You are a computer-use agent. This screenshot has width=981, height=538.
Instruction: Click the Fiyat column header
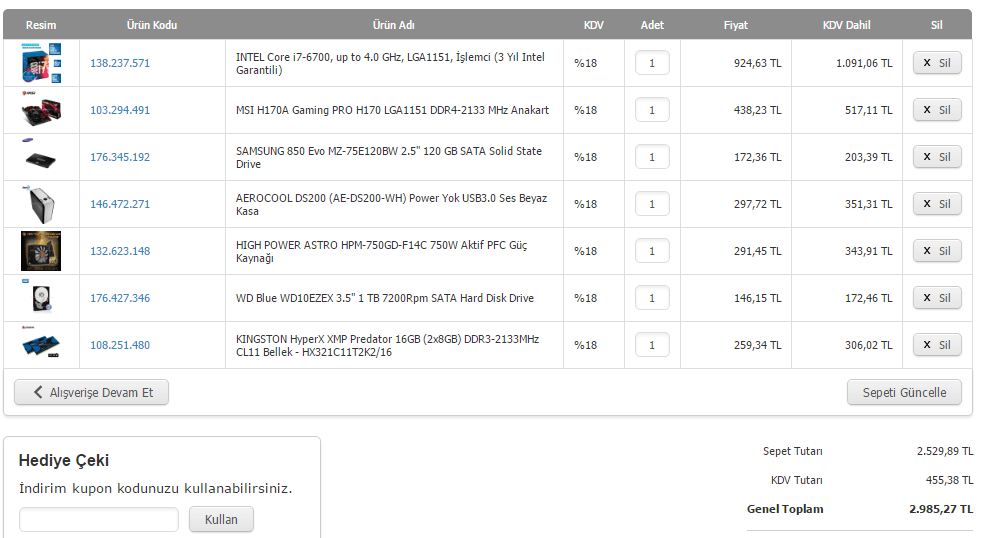click(736, 25)
